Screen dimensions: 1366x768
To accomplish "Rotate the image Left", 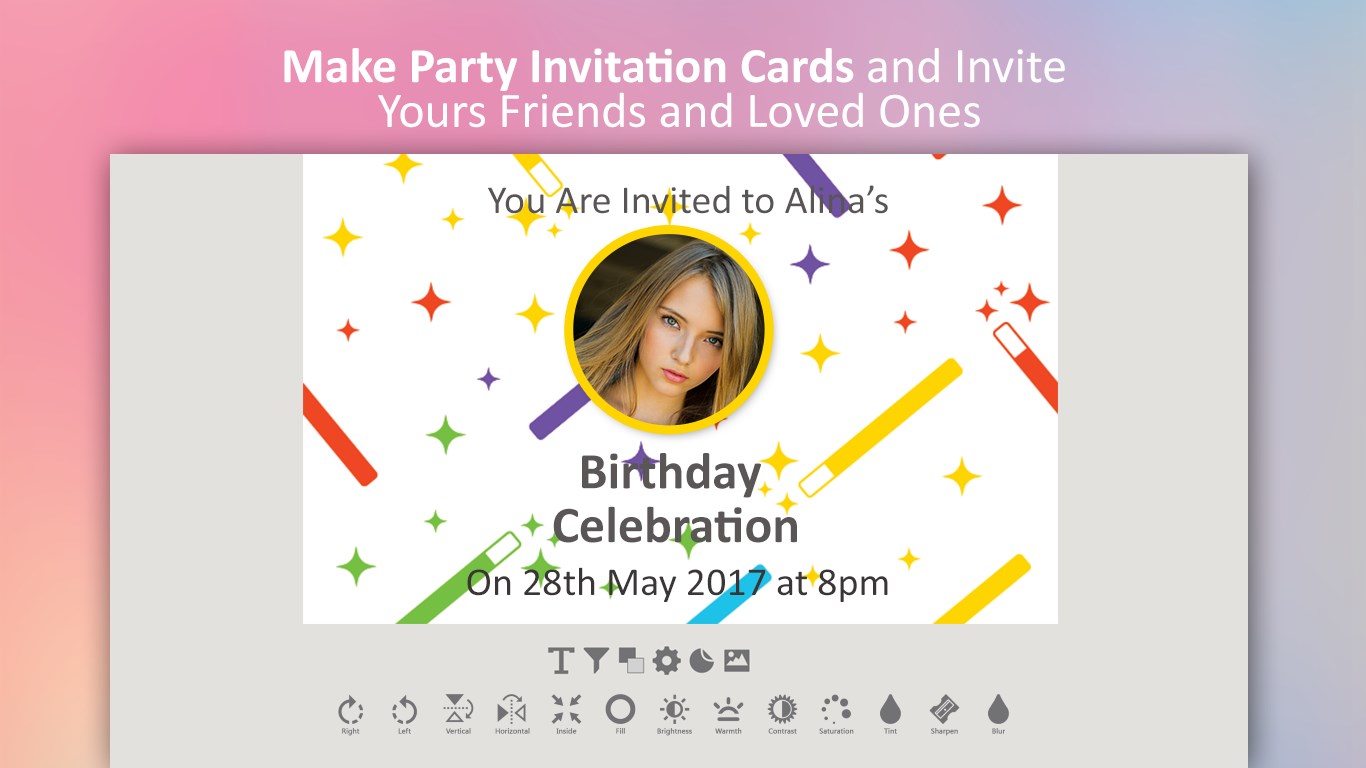I will (x=404, y=716).
